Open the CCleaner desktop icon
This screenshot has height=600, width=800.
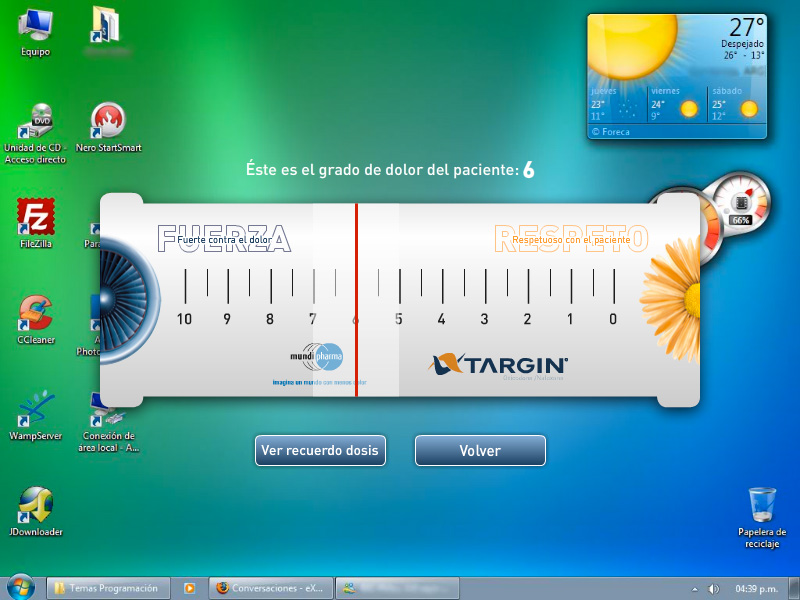coord(36,314)
